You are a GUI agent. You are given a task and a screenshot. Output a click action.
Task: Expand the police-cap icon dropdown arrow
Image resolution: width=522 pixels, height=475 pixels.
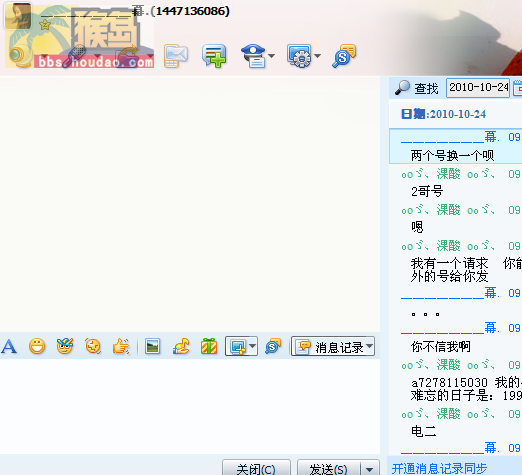[272, 56]
